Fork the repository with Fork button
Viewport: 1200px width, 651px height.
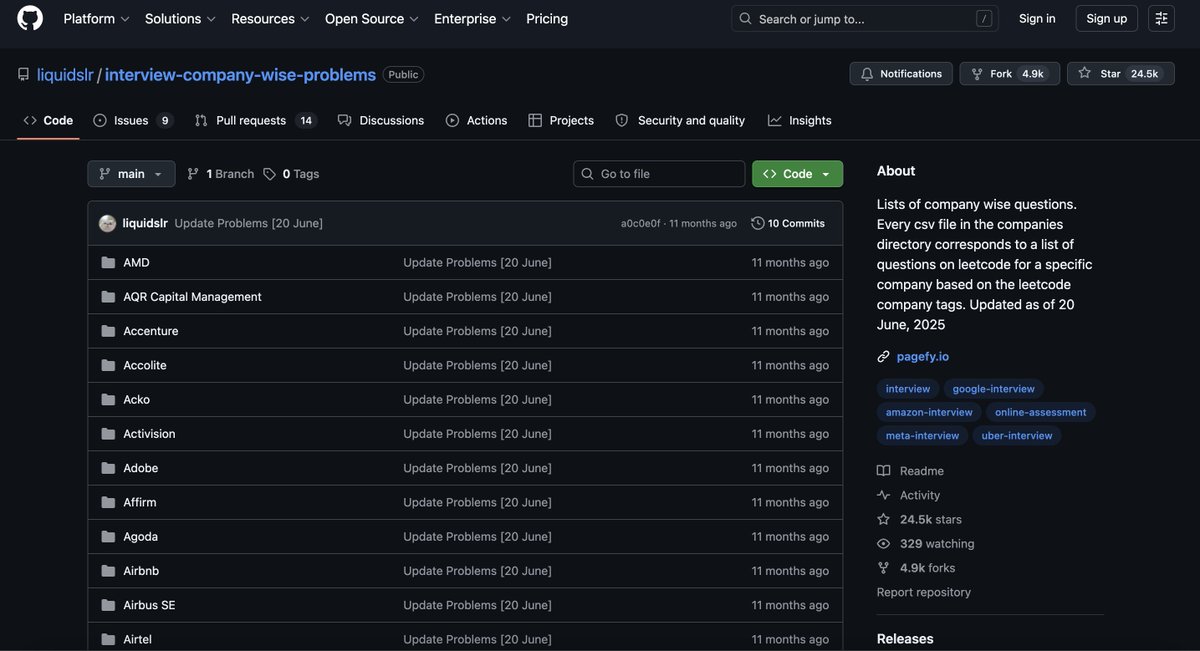[x=1009, y=74]
